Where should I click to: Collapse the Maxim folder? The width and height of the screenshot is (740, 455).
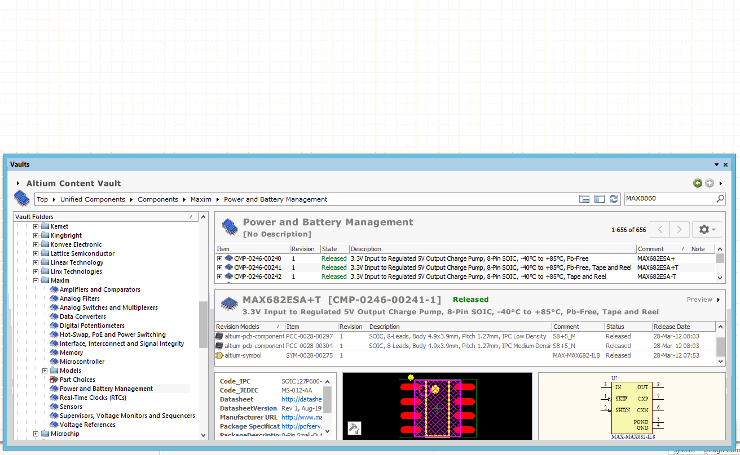point(35,280)
